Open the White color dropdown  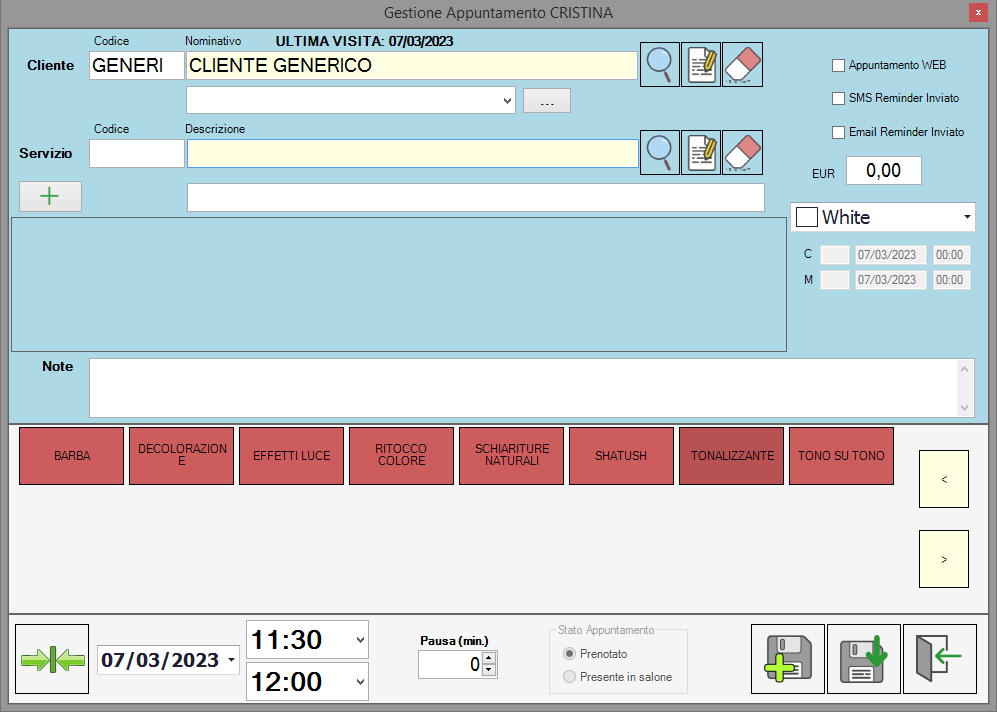click(x=966, y=217)
